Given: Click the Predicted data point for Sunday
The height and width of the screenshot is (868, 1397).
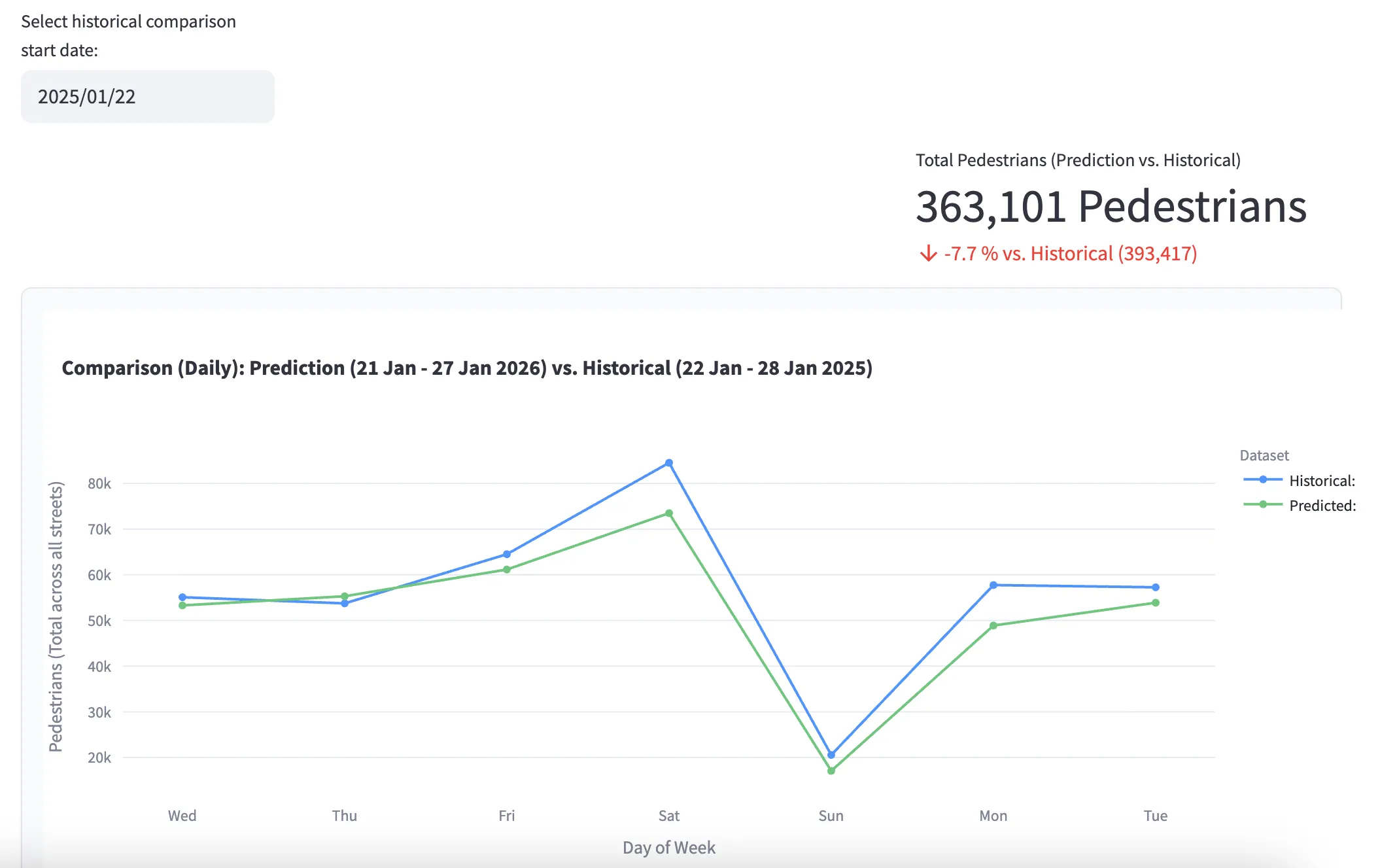Looking at the screenshot, I should click(831, 771).
